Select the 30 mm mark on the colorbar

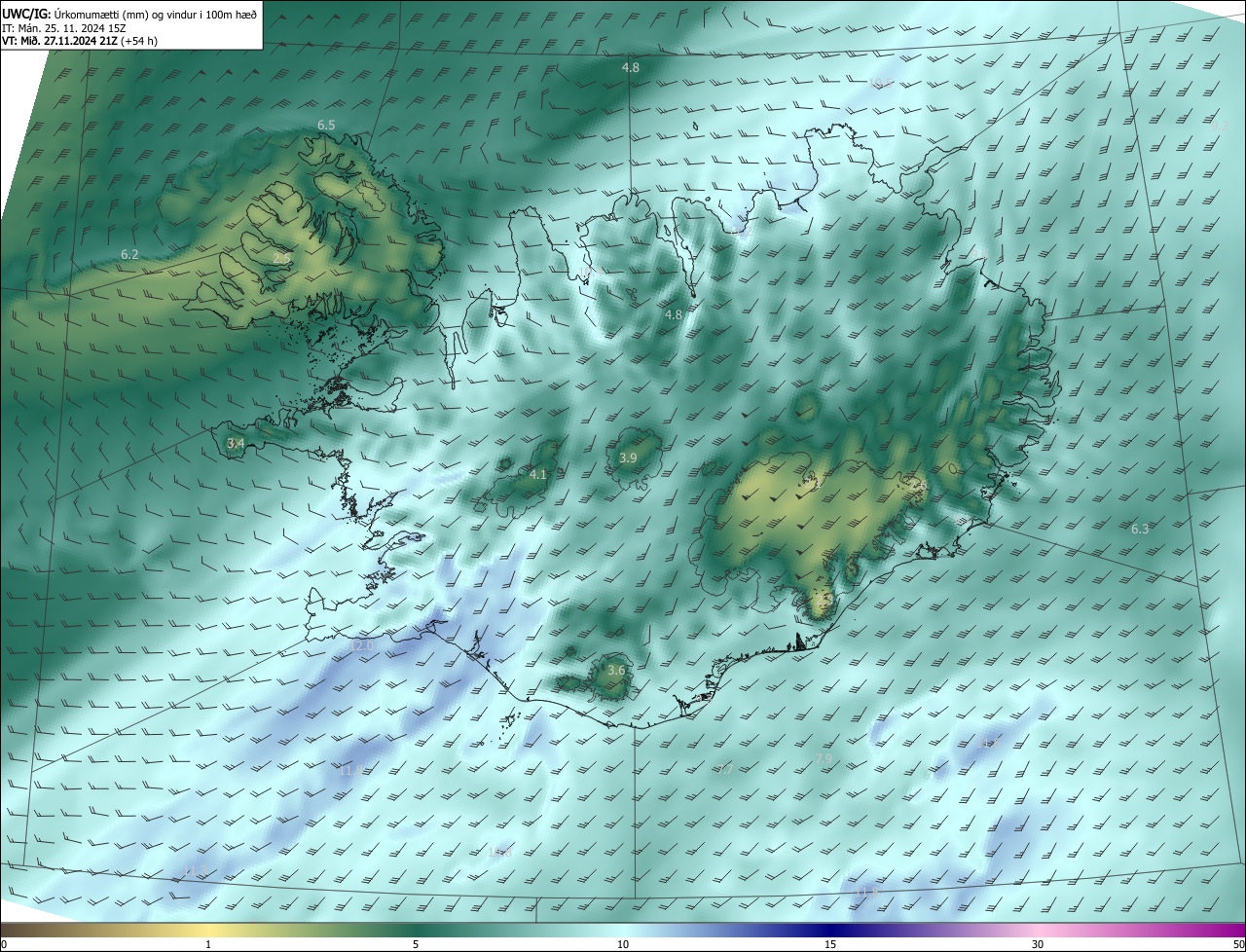coord(1038,944)
